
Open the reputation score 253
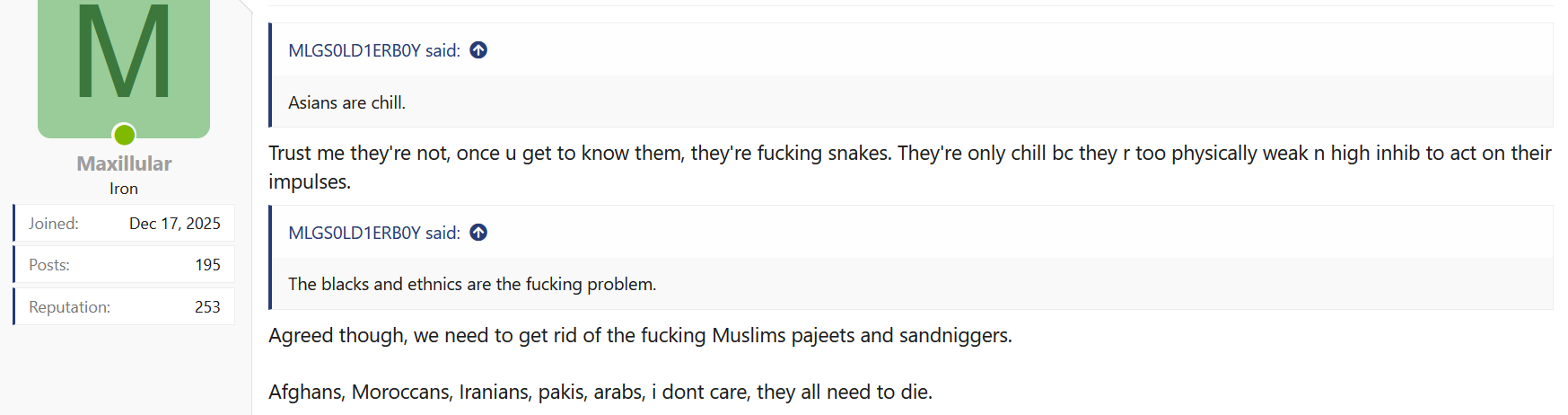207,307
